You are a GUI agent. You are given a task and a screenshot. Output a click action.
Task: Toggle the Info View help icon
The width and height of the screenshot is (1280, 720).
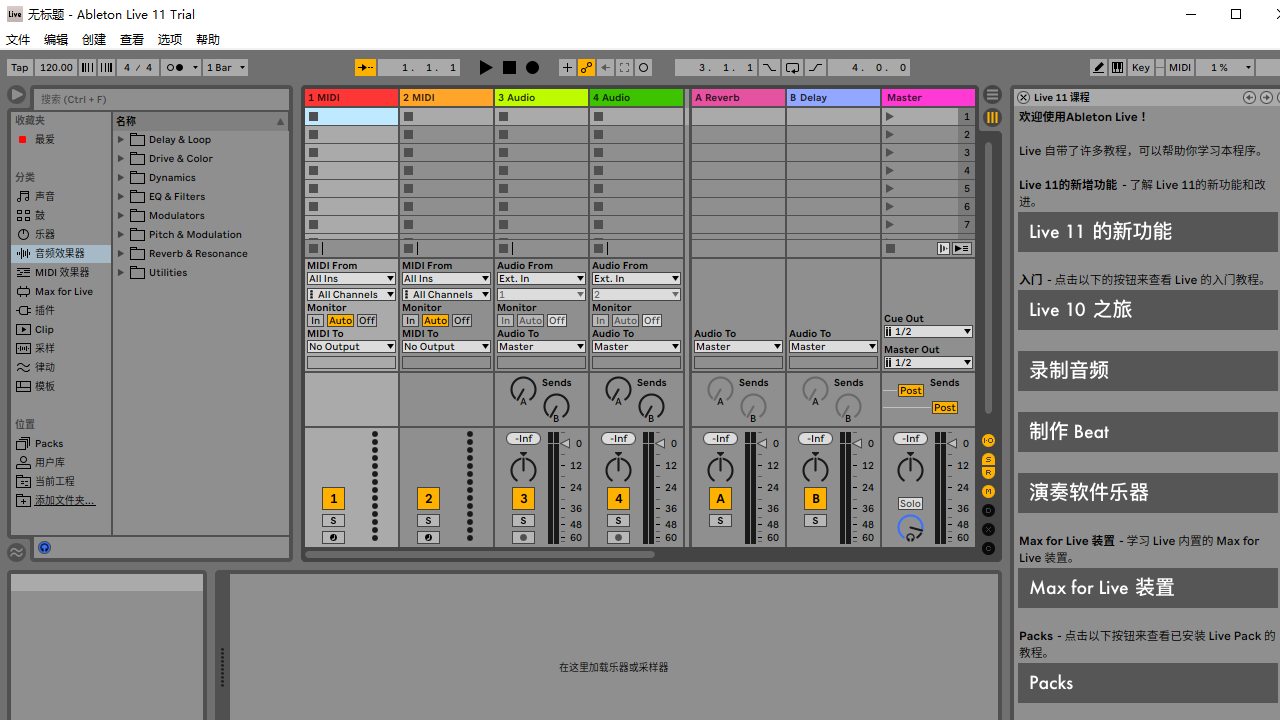(42, 547)
